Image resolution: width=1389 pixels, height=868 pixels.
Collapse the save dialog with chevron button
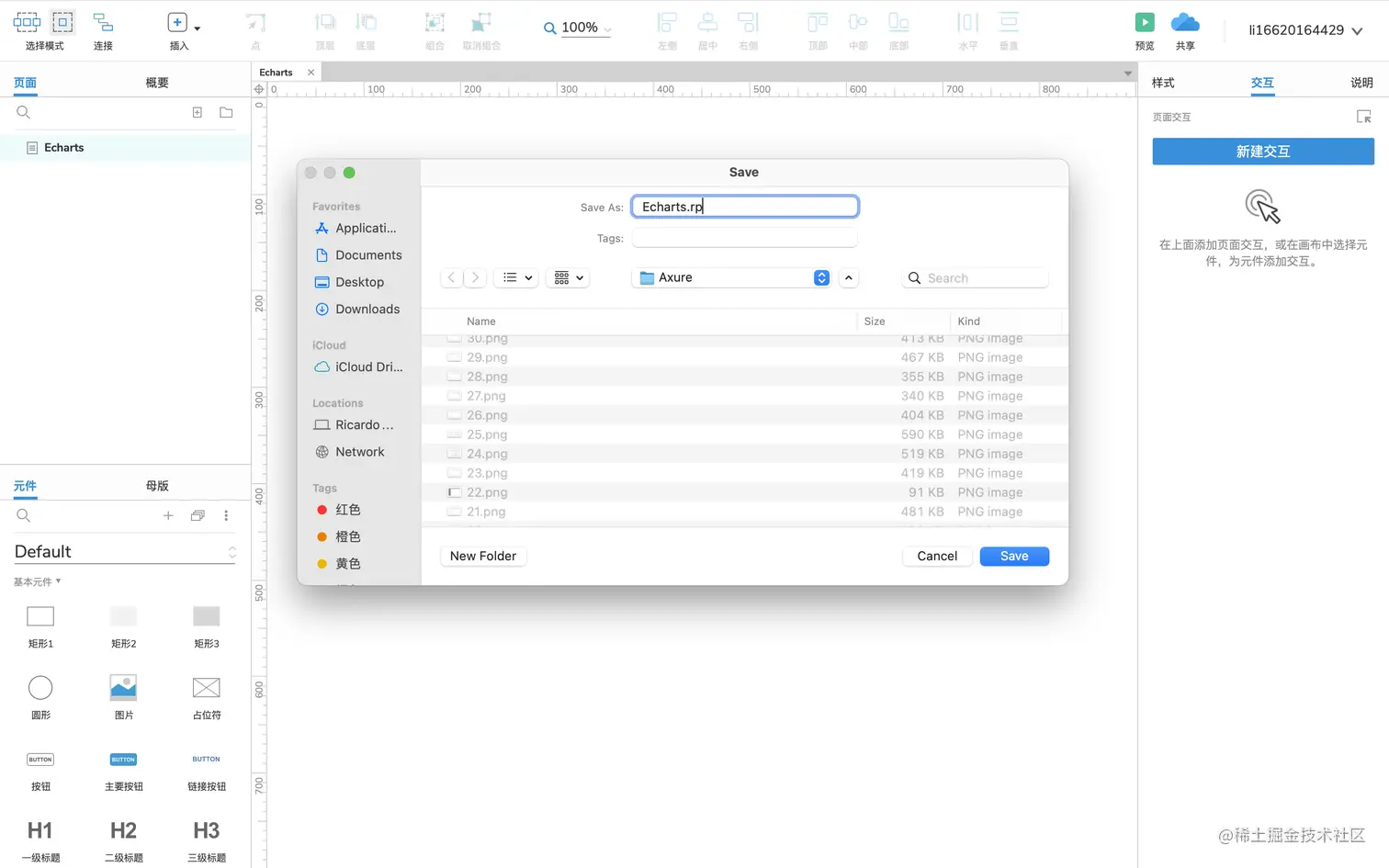(x=849, y=277)
